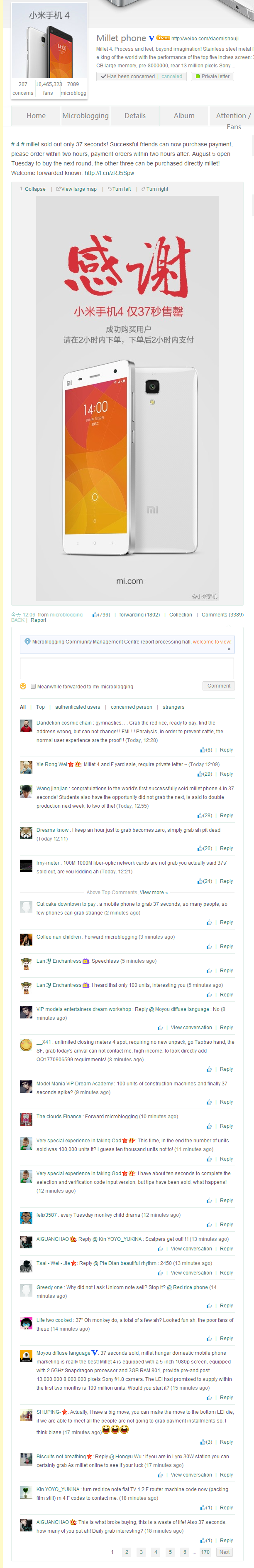This screenshot has height=1568, width=254.
Task: Rotate image with Turn left
Action: coord(119,189)
